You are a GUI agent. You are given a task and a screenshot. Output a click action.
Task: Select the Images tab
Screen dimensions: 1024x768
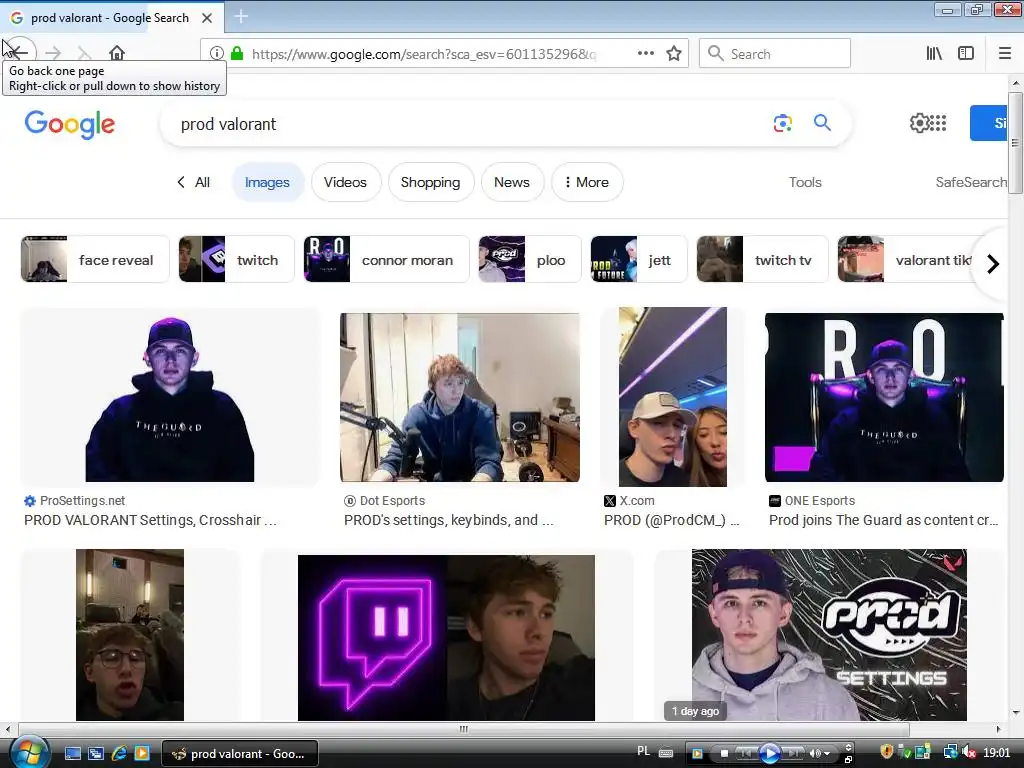click(x=267, y=182)
